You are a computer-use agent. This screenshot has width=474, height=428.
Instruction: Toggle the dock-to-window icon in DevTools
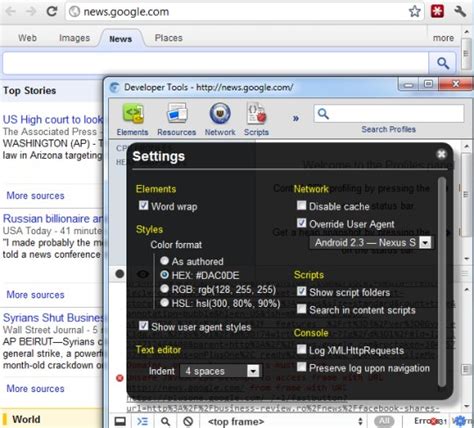[x=120, y=421]
